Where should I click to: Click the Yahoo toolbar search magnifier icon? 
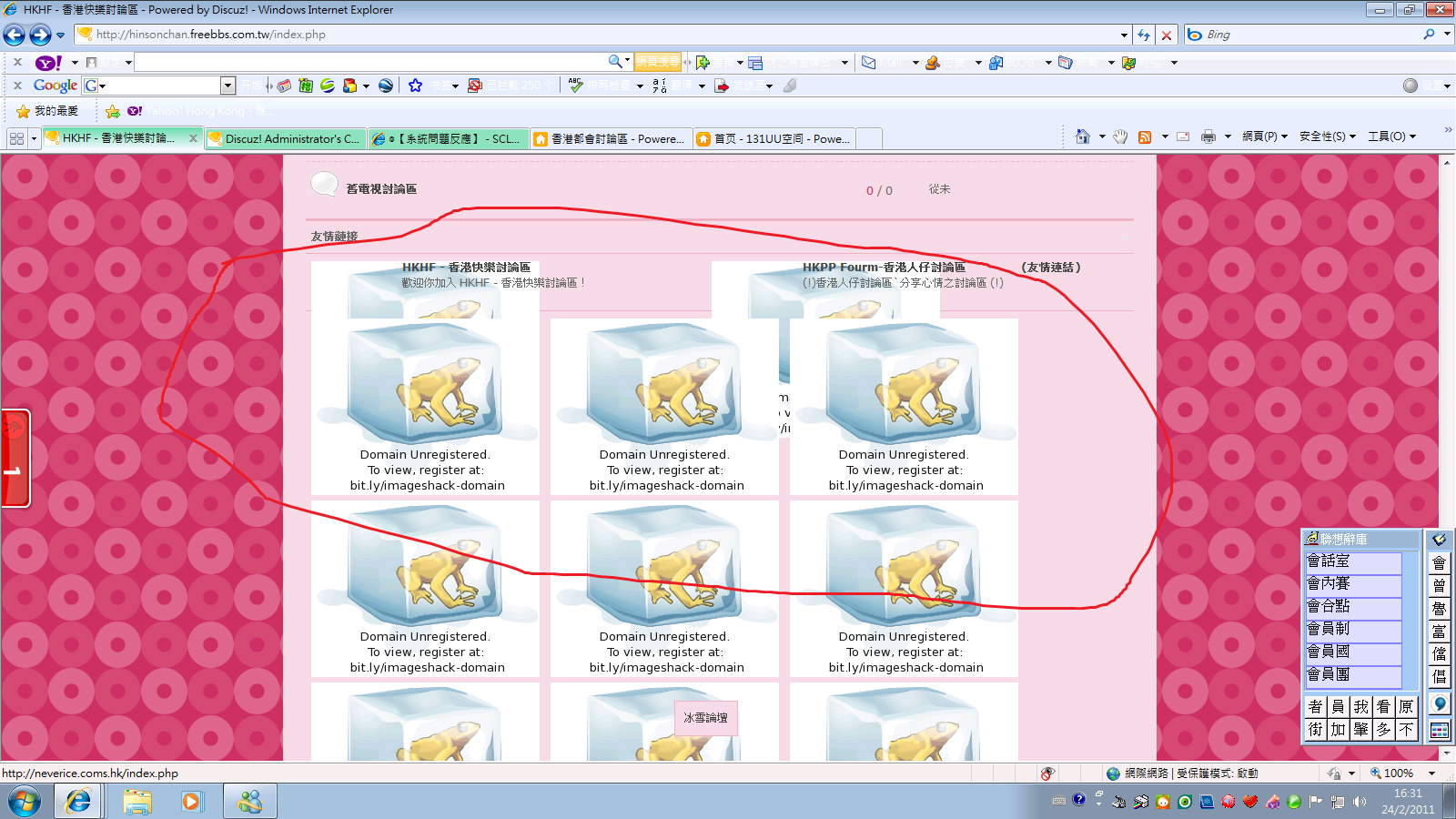coord(616,62)
